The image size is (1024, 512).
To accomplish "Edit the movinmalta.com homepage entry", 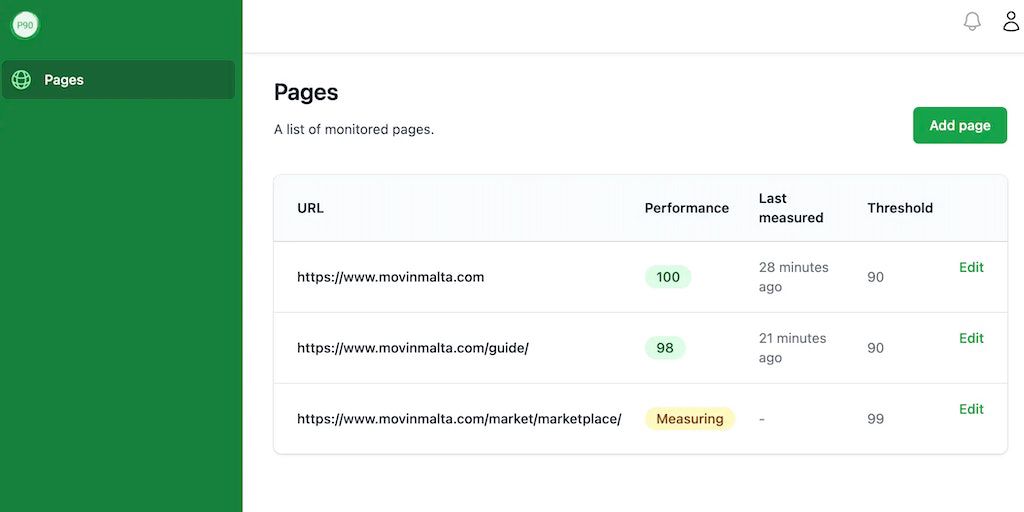I will [971, 267].
